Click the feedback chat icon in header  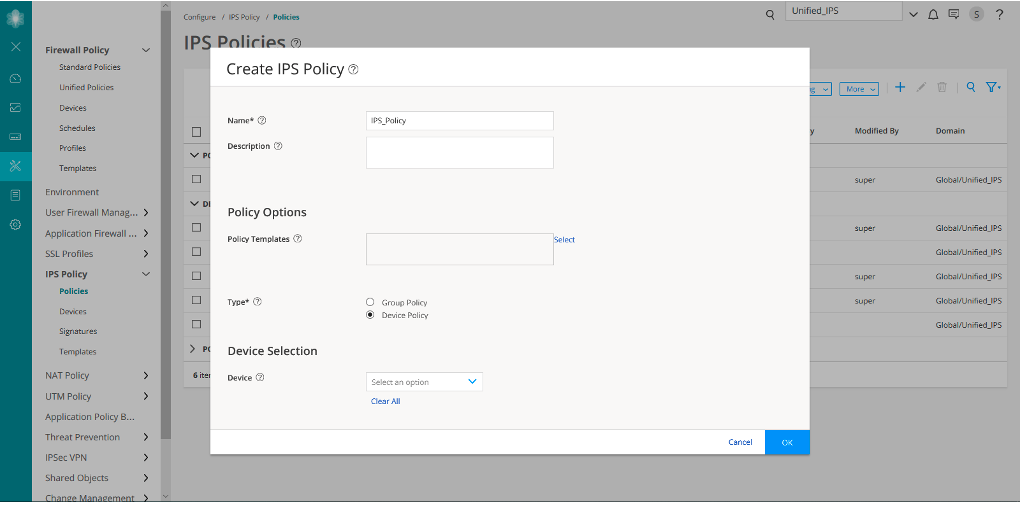click(953, 15)
